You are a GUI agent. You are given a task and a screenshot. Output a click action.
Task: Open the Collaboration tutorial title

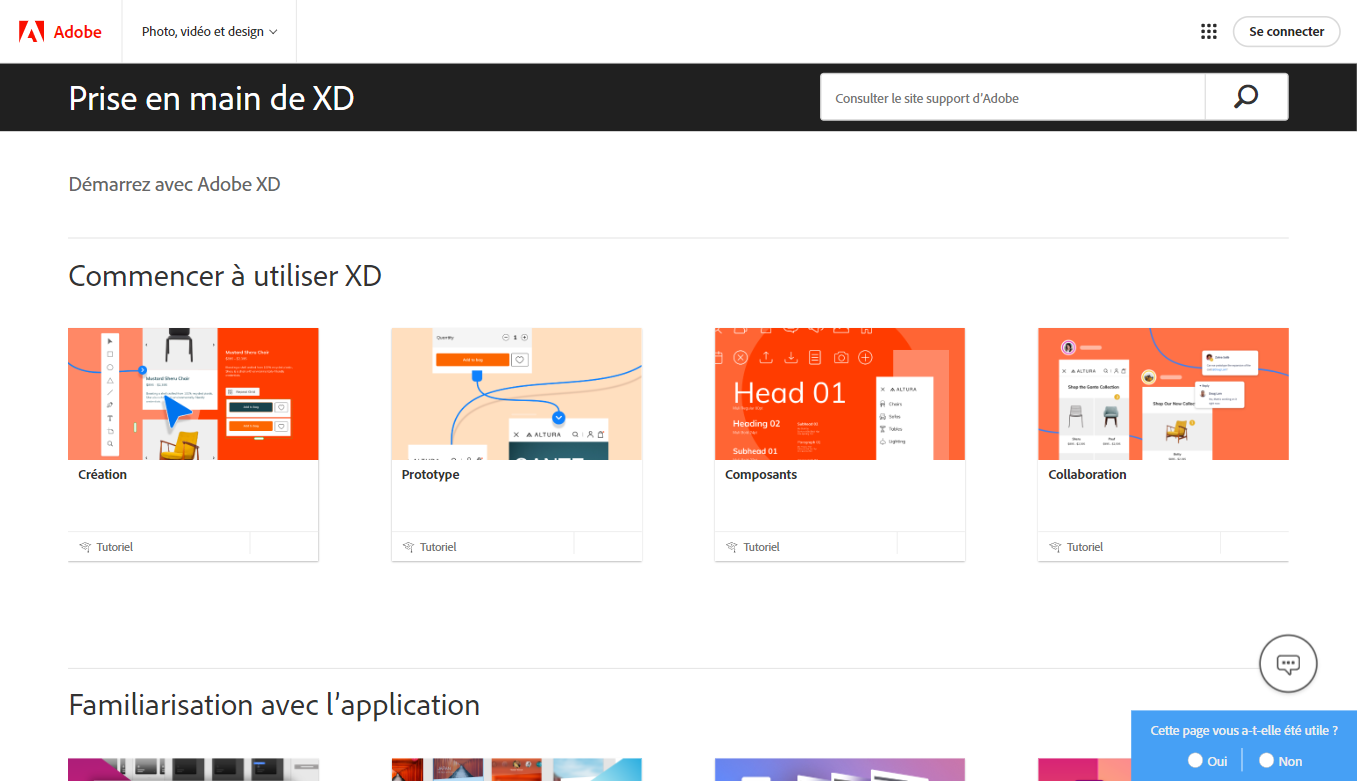[x=1087, y=474]
